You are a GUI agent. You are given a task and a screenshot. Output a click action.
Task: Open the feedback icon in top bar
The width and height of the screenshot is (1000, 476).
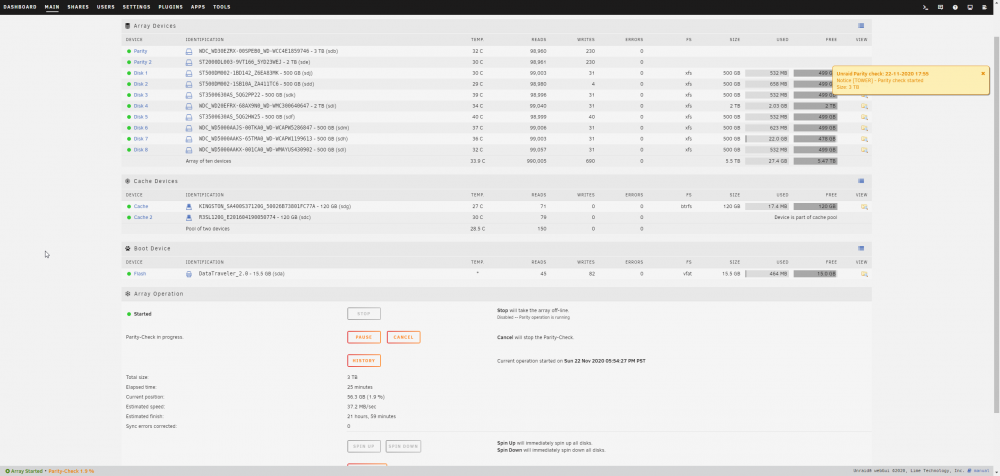tap(940, 7)
